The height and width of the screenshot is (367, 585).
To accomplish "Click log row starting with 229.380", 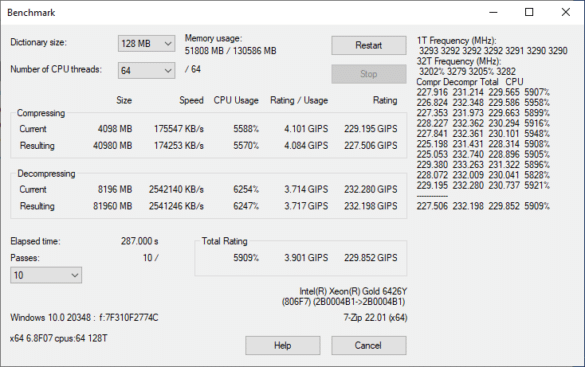I will (483, 164).
